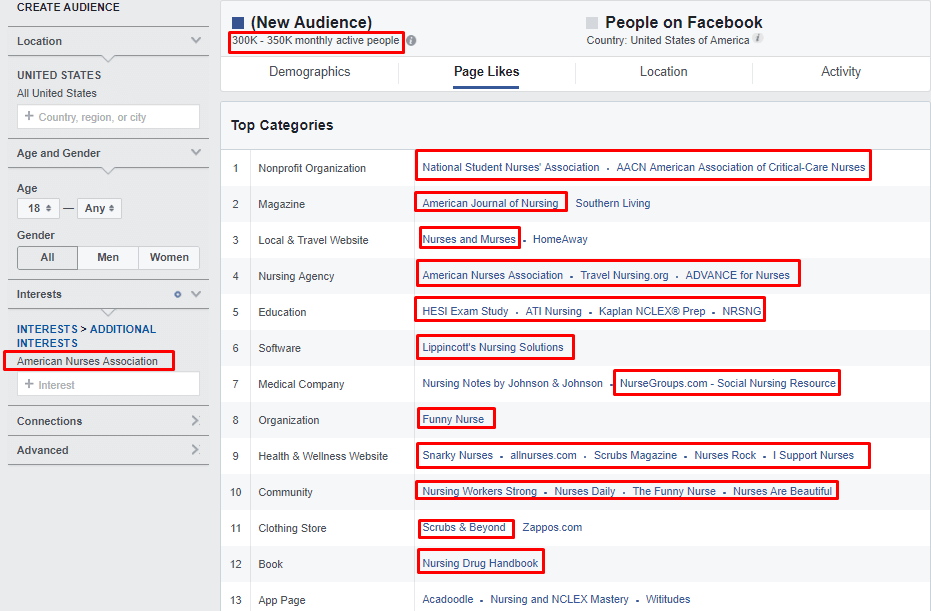Screen dimensions: 931x611
Task: Open American Journal of Nursing link
Action: (x=490, y=203)
